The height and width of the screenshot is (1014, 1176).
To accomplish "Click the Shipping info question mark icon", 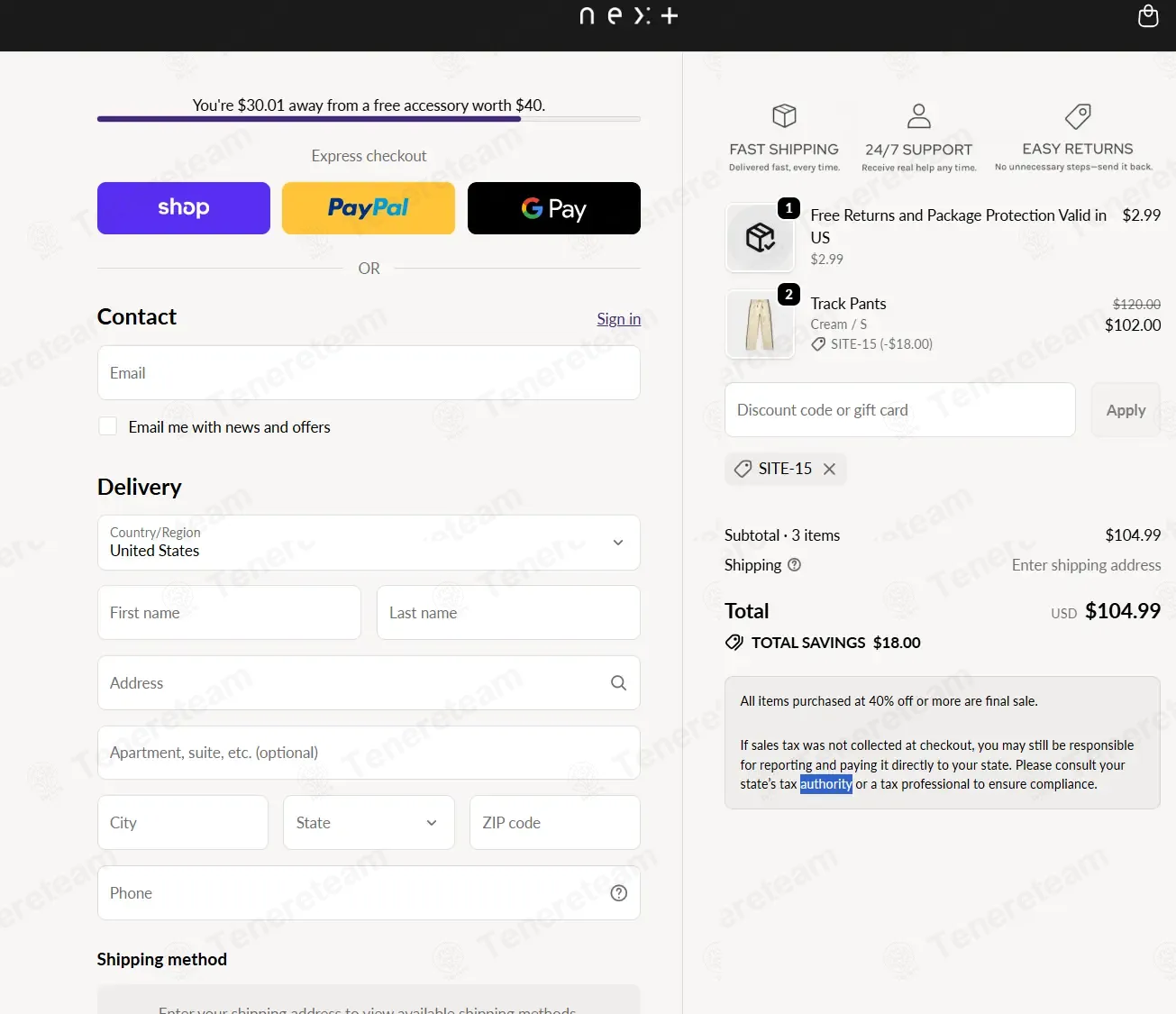I will (x=794, y=565).
